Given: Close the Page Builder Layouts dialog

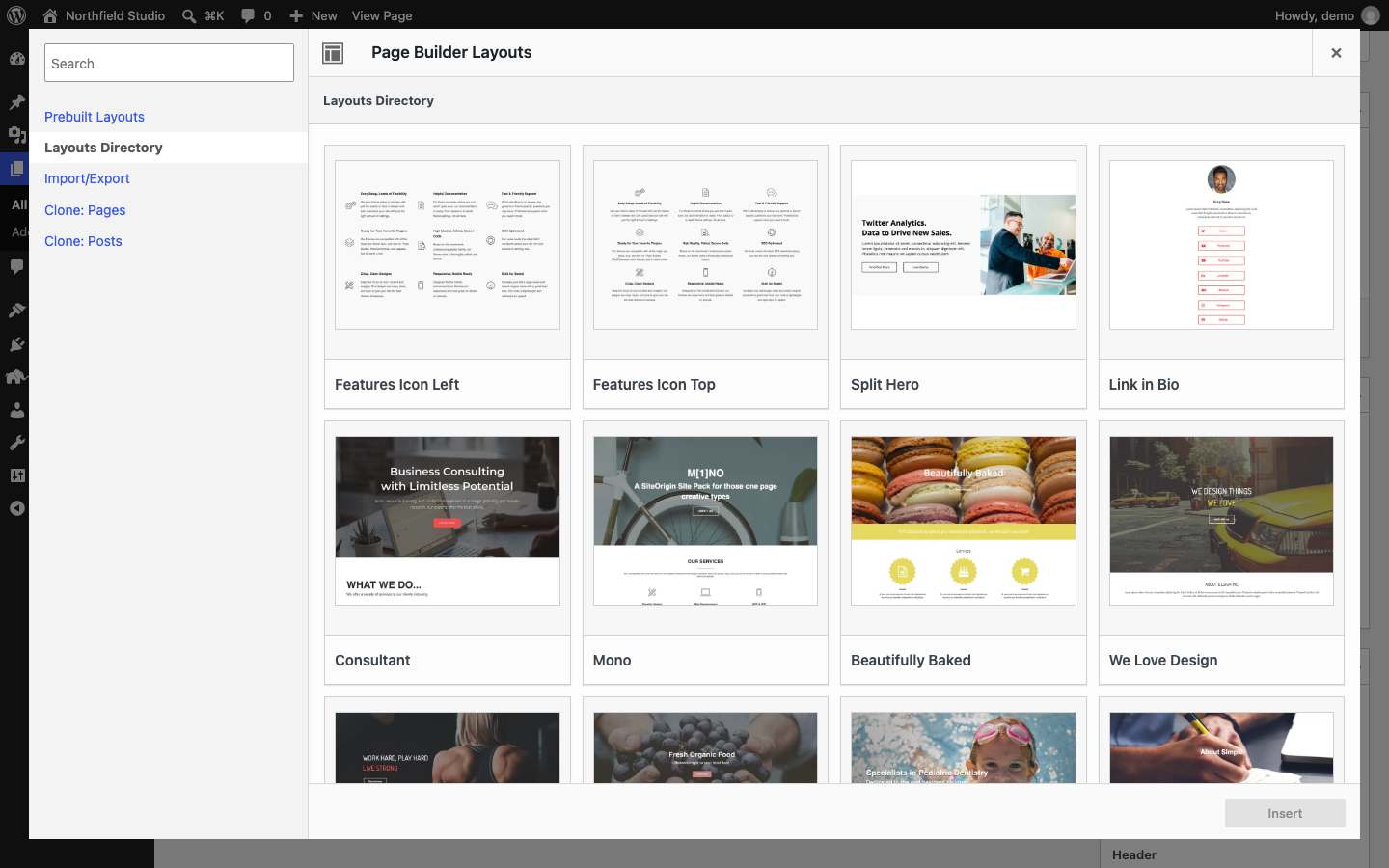Looking at the screenshot, I should [x=1336, y=53].
